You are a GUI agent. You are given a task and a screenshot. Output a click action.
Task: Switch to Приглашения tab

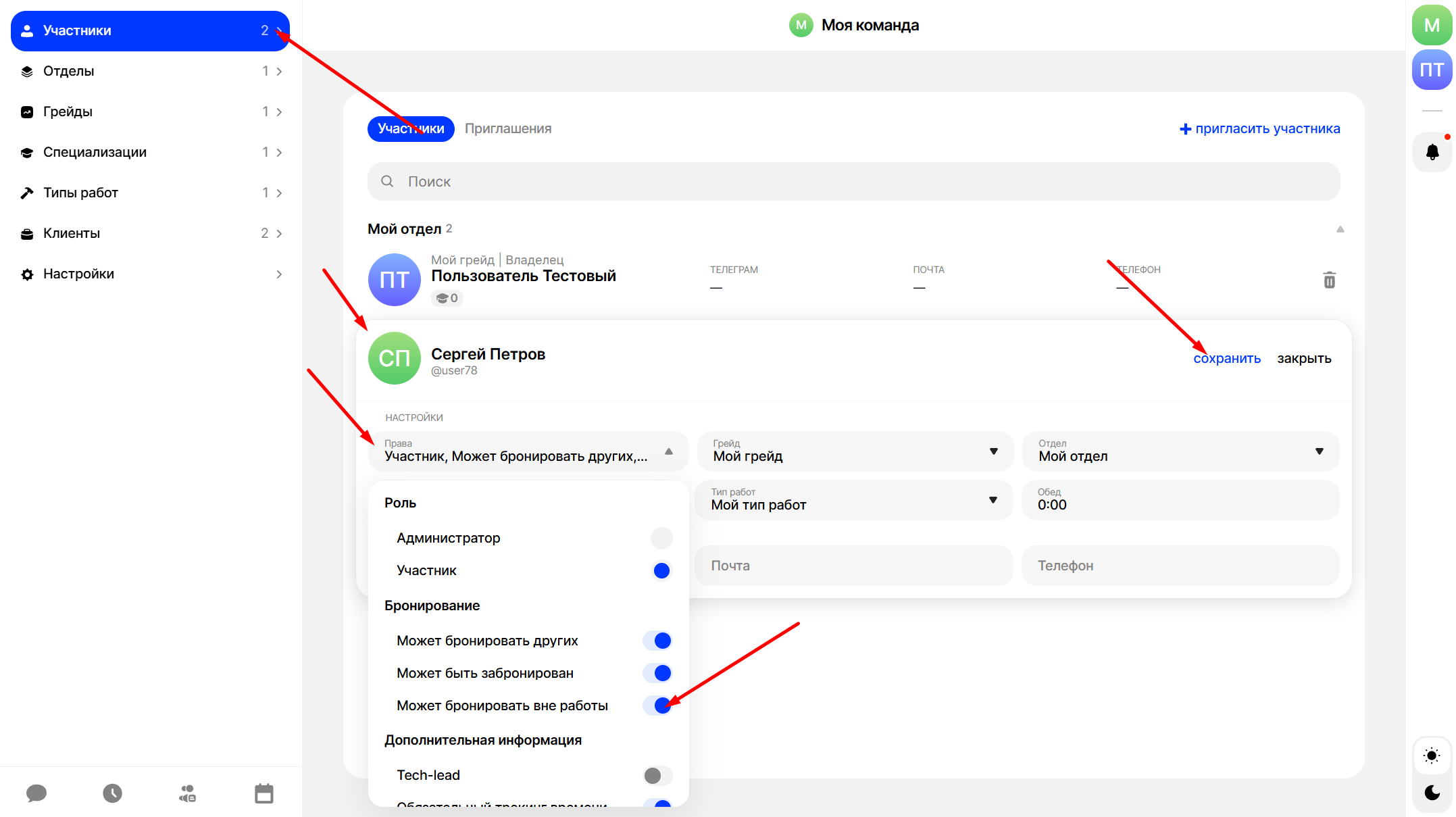507,128
